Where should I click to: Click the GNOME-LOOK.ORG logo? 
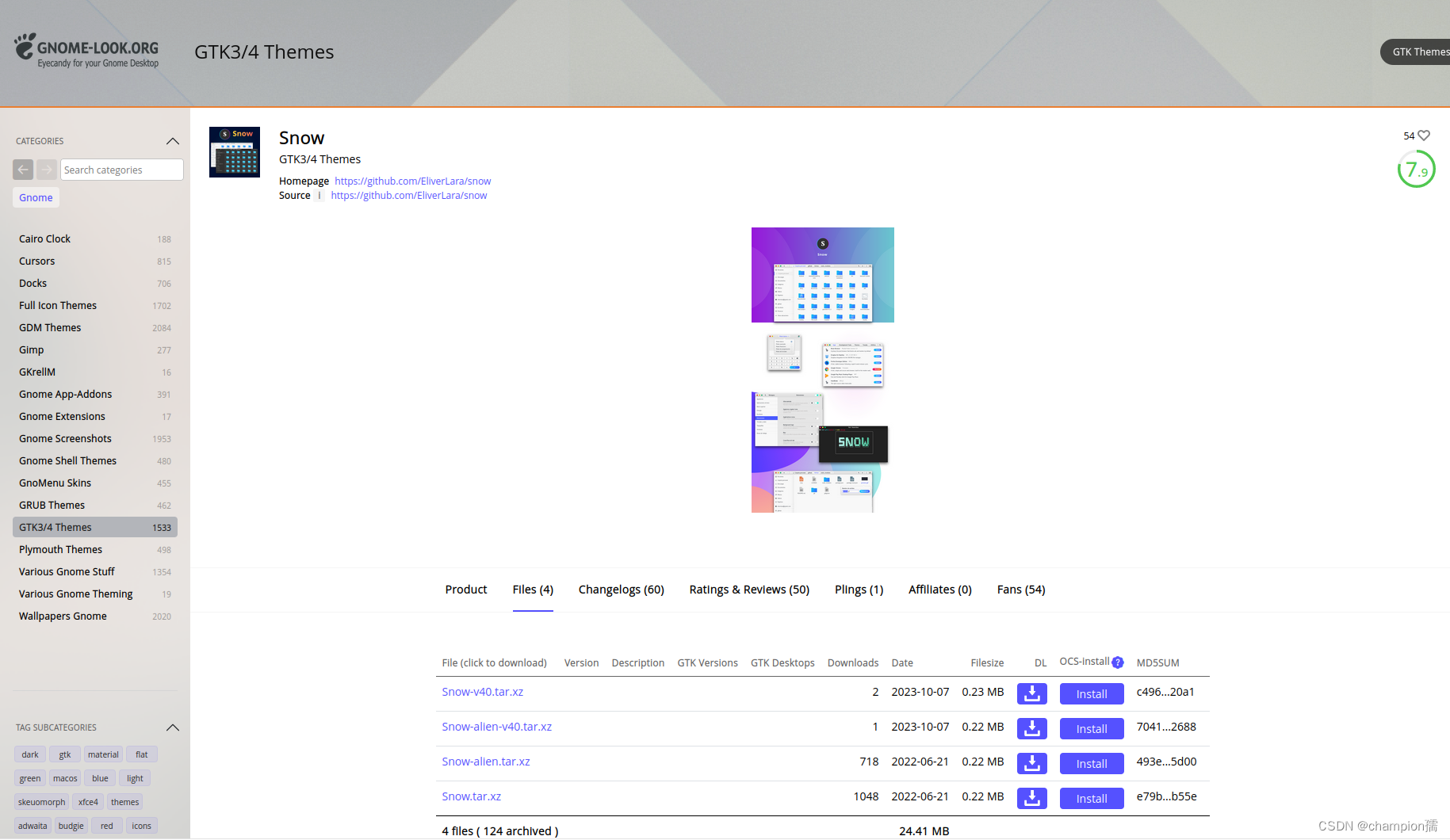pos(86,51)
